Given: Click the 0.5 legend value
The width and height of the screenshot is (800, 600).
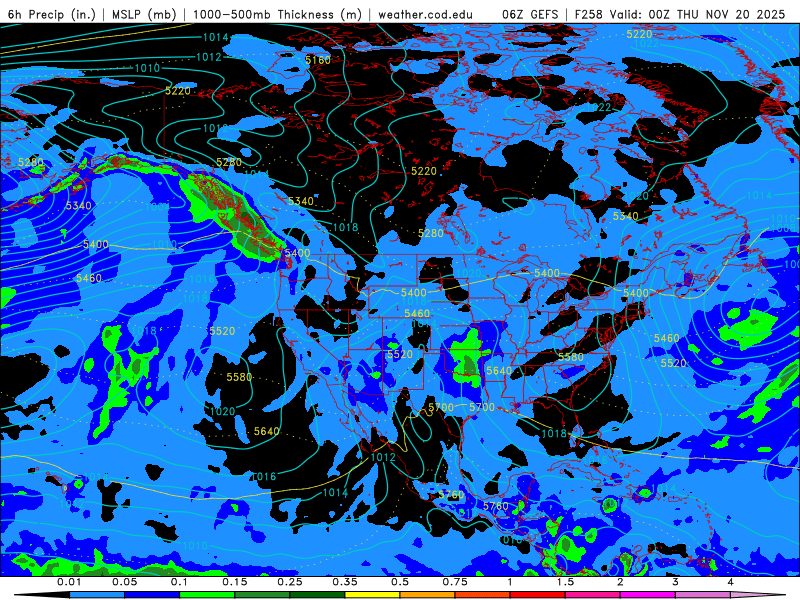Looking at the screenshot, I should (x=400, y=582).
